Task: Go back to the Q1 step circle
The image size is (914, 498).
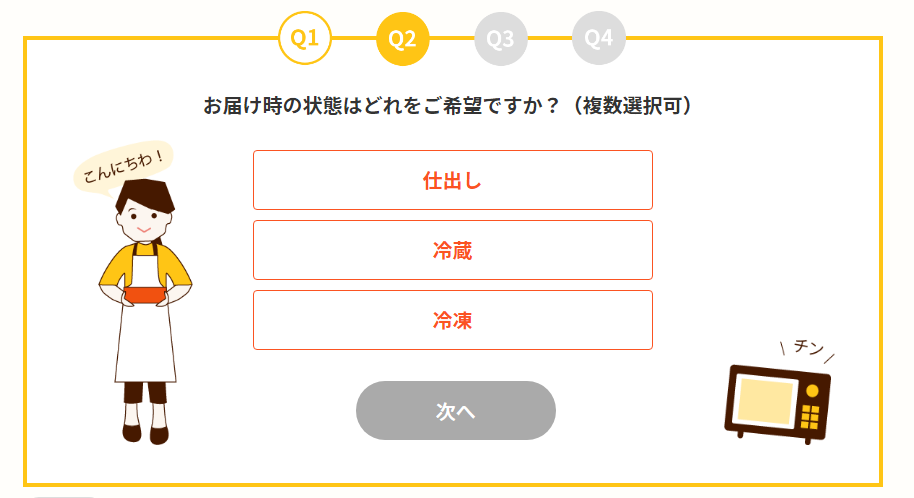Action: point(305,38)
